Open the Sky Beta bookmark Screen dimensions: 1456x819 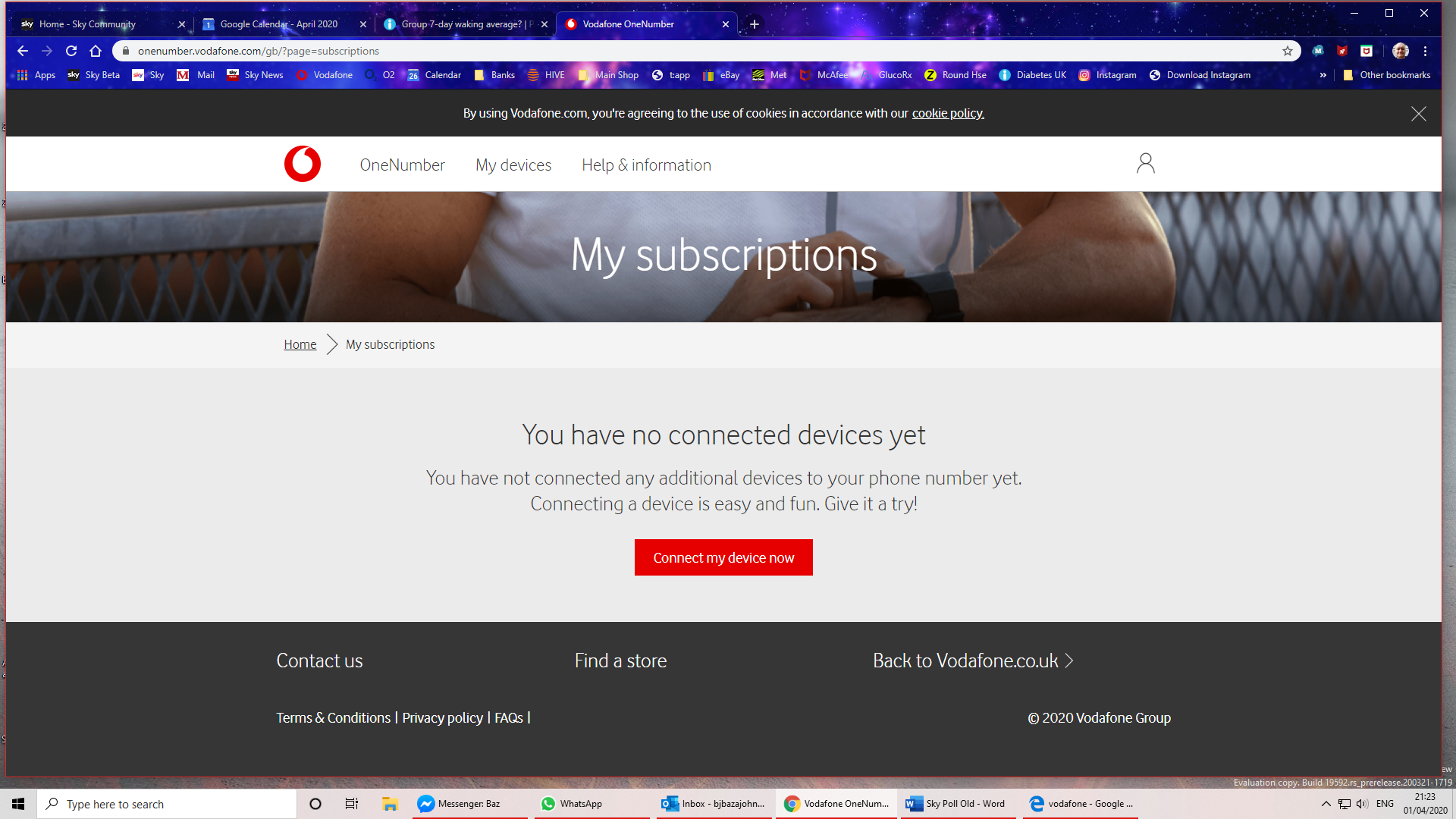(94, 75)
